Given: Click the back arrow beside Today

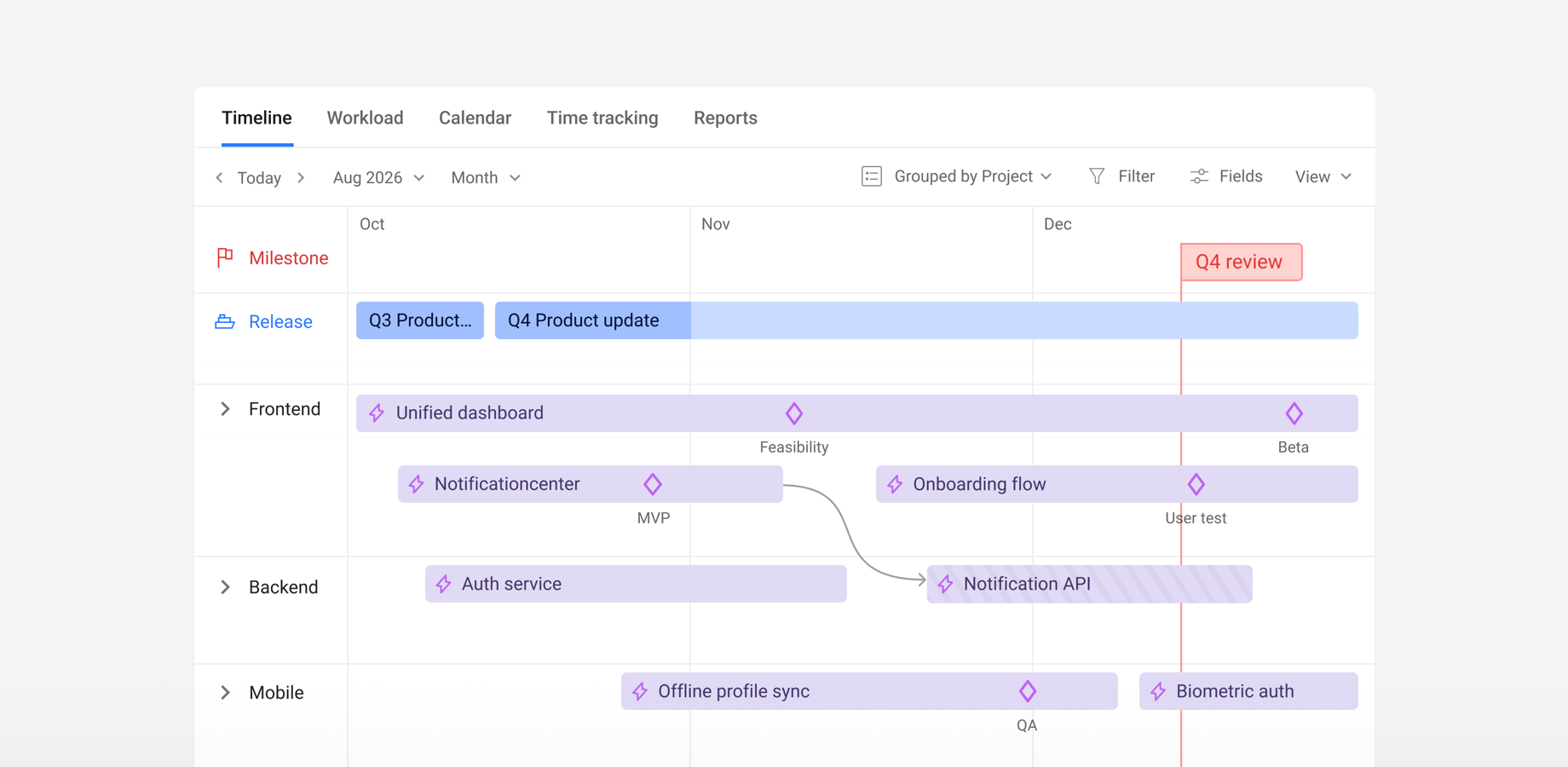Looking at the screenshot, I should coord(219,177).
